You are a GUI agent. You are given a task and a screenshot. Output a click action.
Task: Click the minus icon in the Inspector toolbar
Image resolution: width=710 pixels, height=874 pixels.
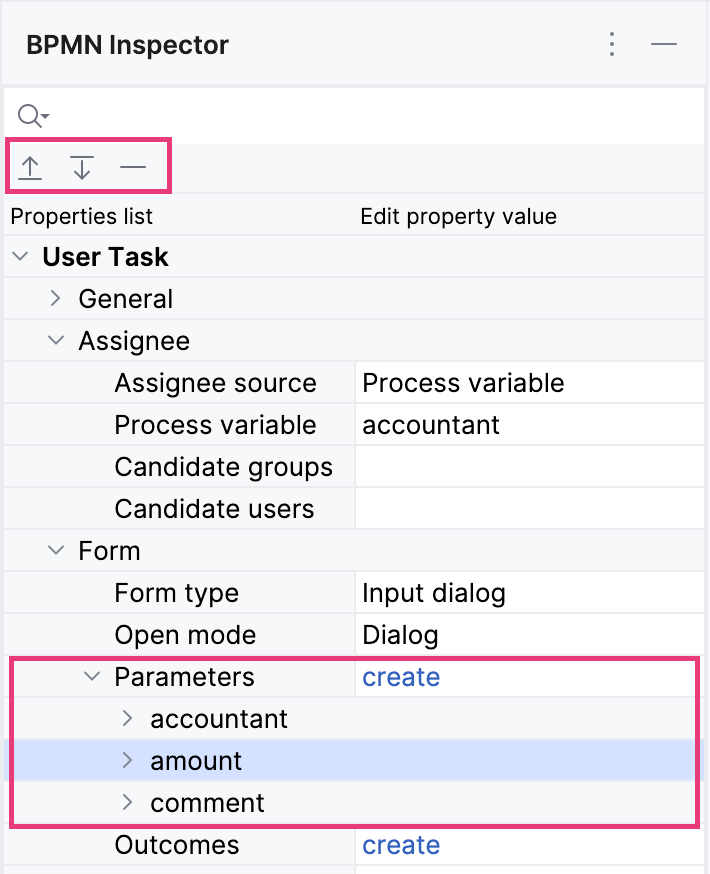pos(134,166)
